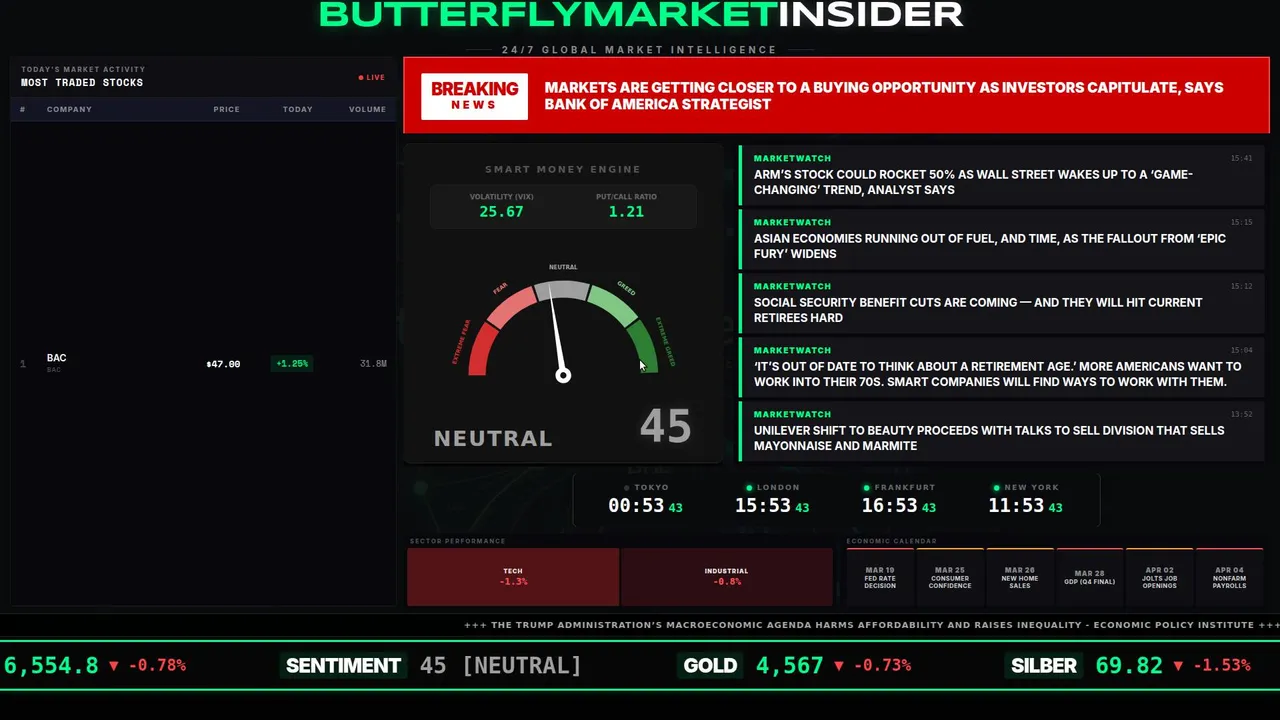Click the +1.25% change badge for BAC
The image size is (1280, 720).
point(292,364)
